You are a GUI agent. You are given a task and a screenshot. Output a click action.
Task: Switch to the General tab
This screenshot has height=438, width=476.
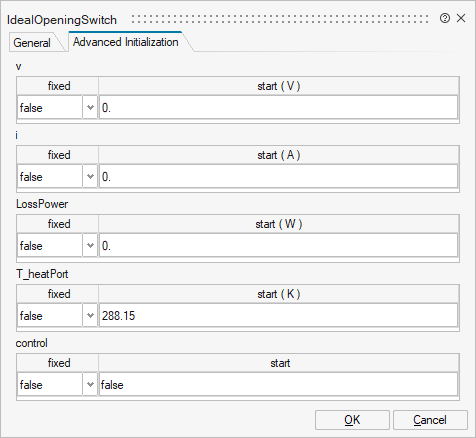[x=32, y=43]
